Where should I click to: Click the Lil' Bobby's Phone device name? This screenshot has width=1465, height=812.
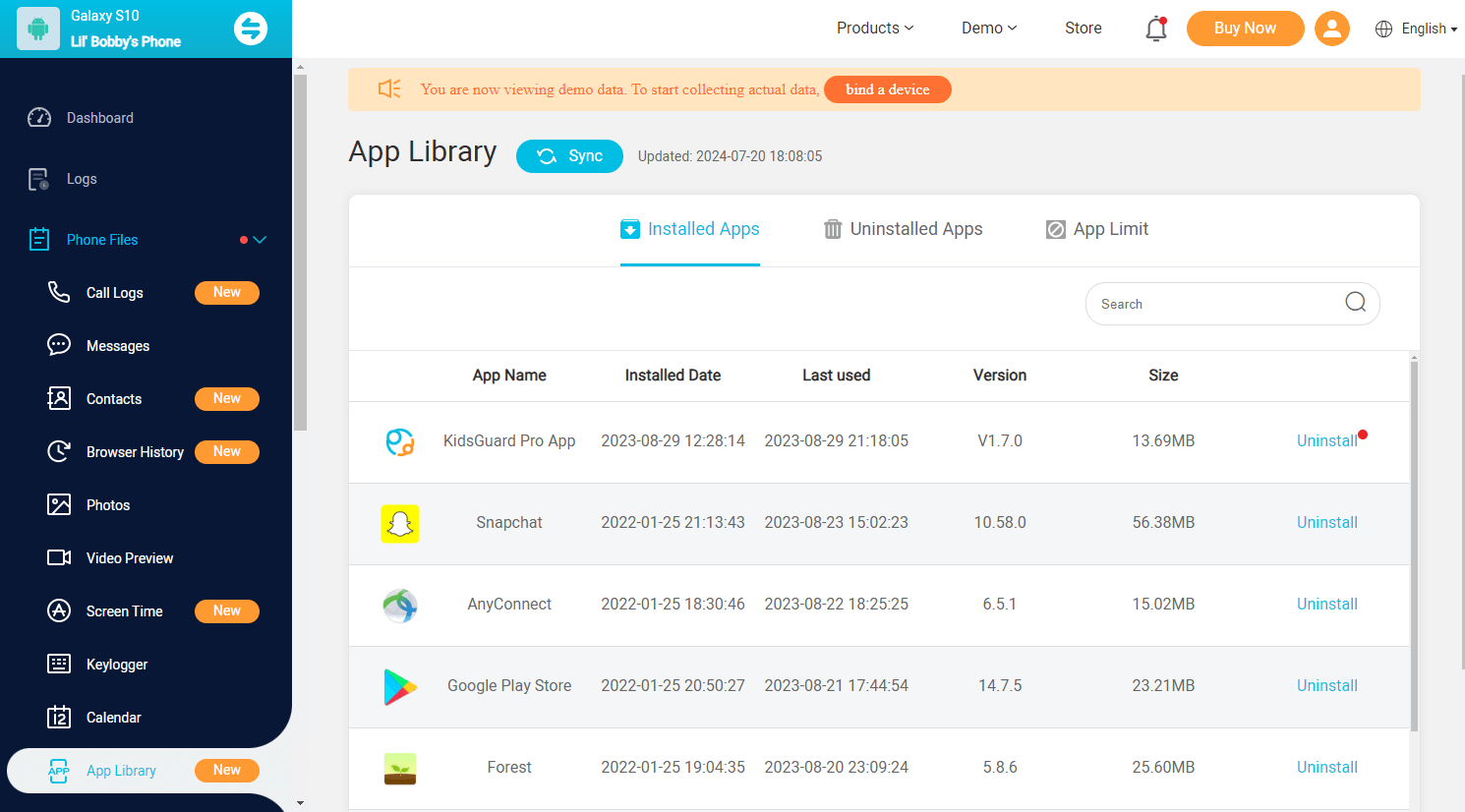[x=126, y=42]
